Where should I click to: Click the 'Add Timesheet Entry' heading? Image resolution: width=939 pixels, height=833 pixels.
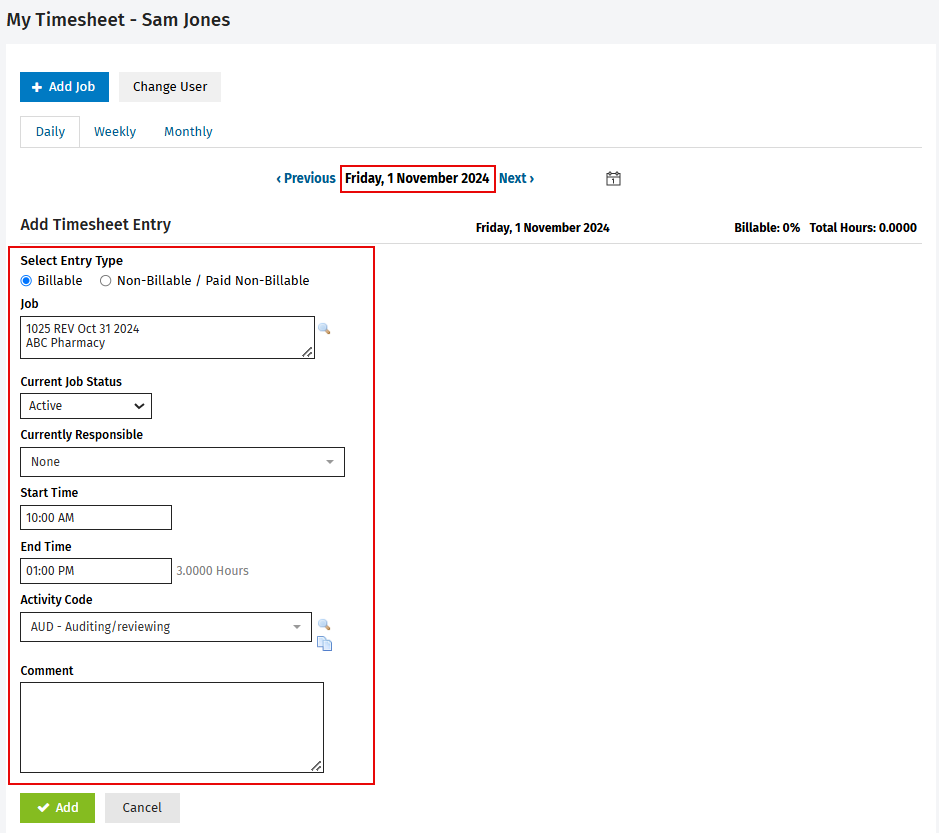(x=96, y=225)
